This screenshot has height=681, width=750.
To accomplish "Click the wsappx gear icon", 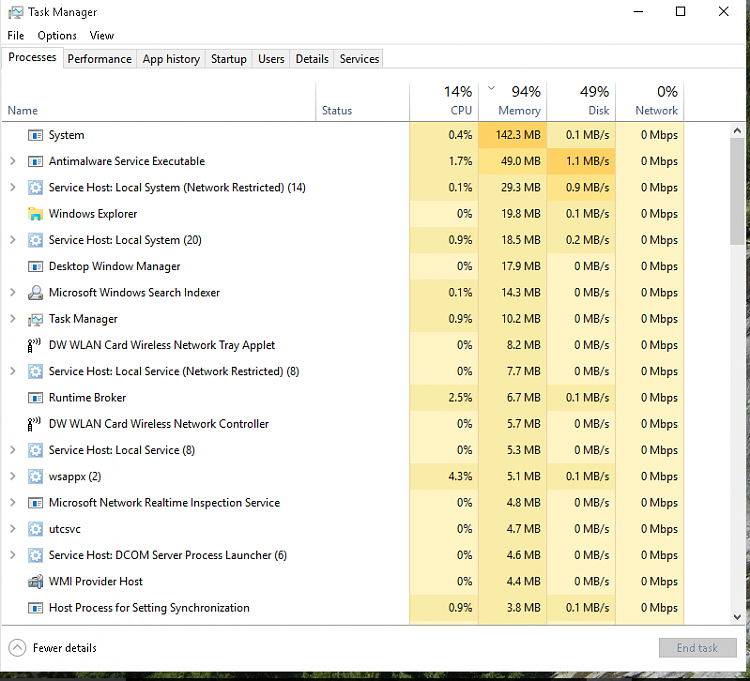I will 35,476.
